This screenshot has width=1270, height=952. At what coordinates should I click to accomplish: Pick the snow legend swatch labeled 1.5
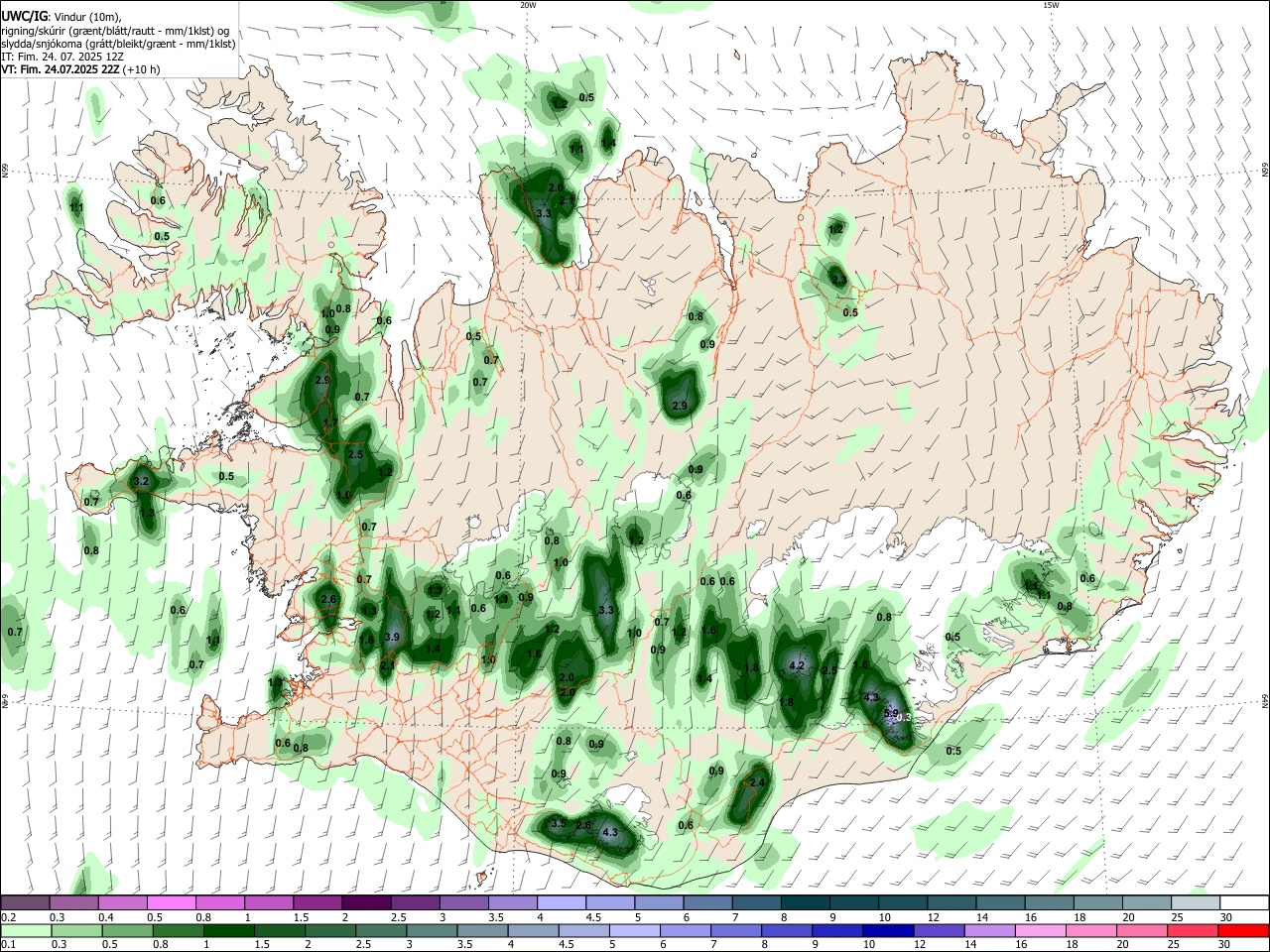click(x=317, y=902)
